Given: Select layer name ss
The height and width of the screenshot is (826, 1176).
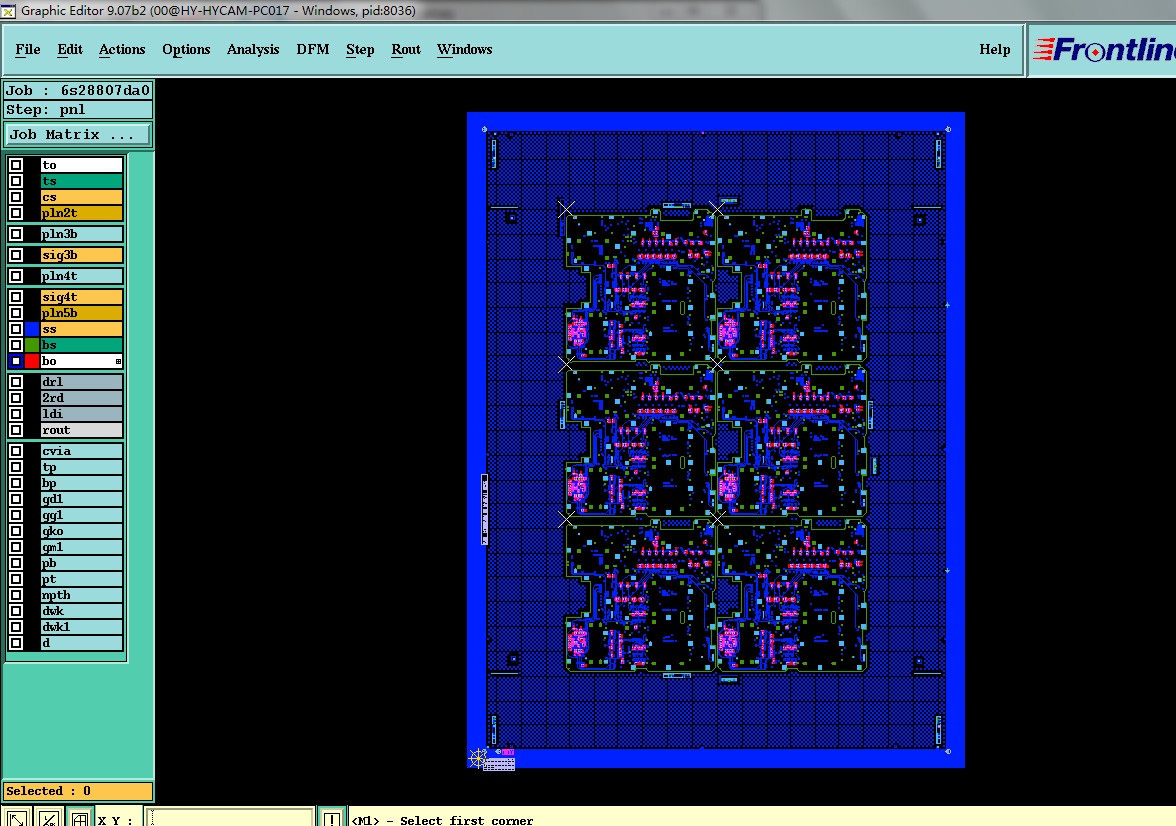Looking at the screenshot, I should [x=82, y=329].
